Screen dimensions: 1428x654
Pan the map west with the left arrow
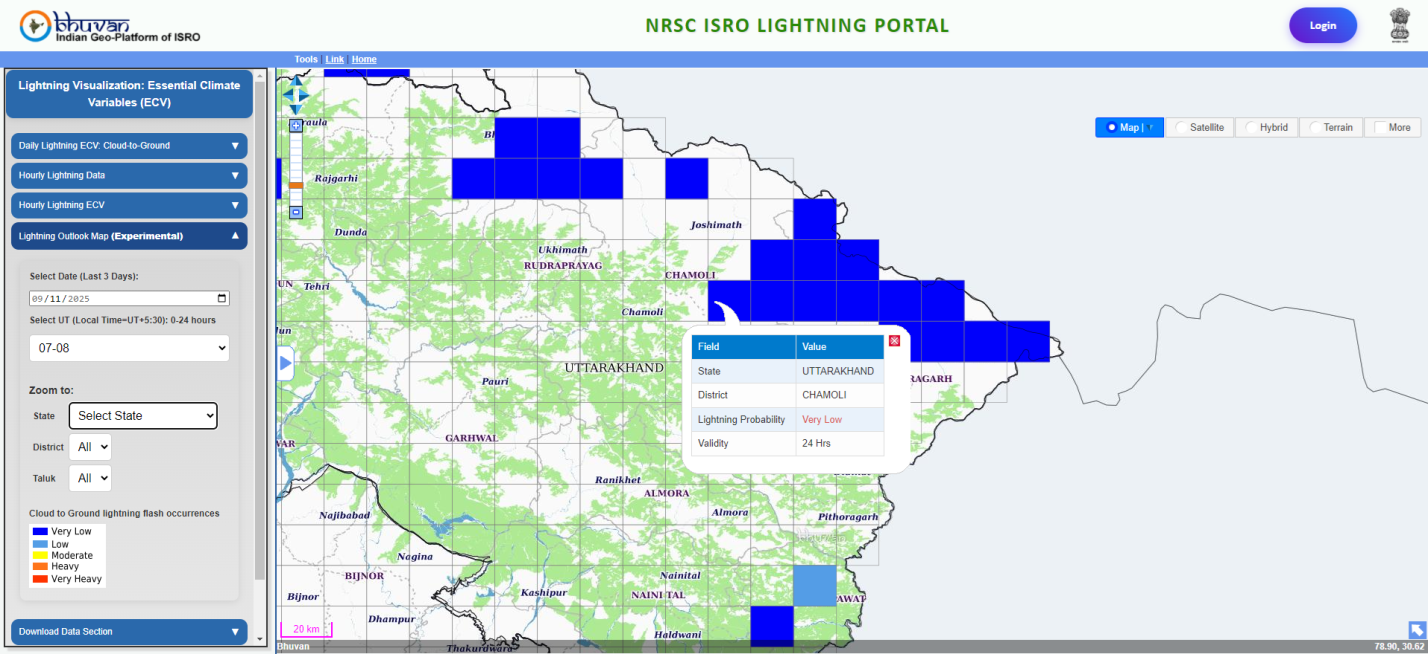(286, 96)
